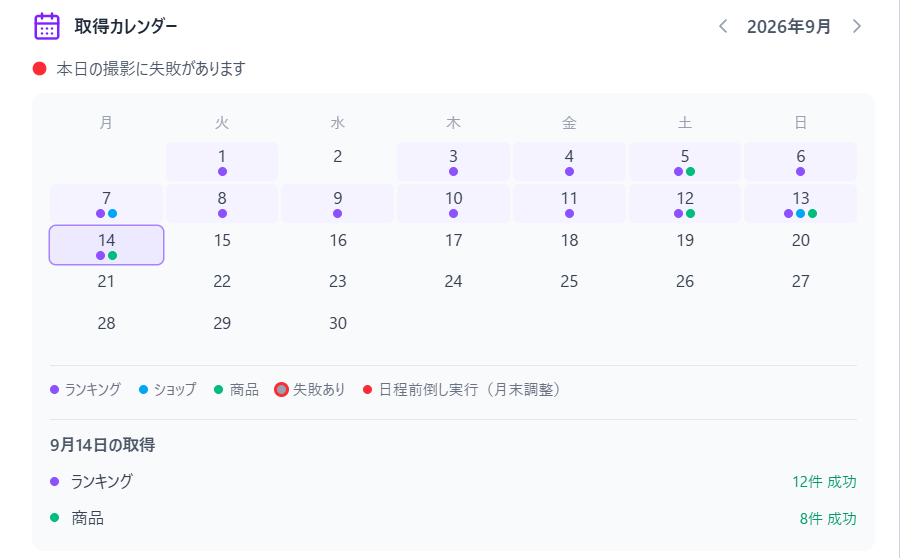The width and height of the screenshot is (900, 558).
Task: Click highlighted day 14 cell
Action: click(x=106, y=245)
